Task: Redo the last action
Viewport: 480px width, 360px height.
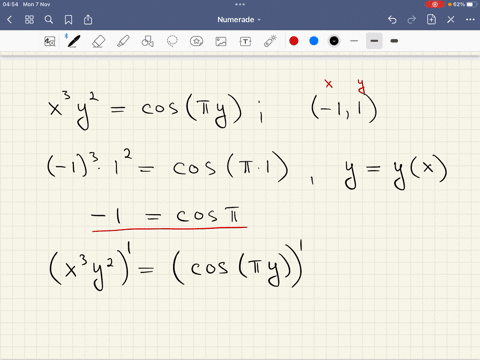Action: point(412,20)
